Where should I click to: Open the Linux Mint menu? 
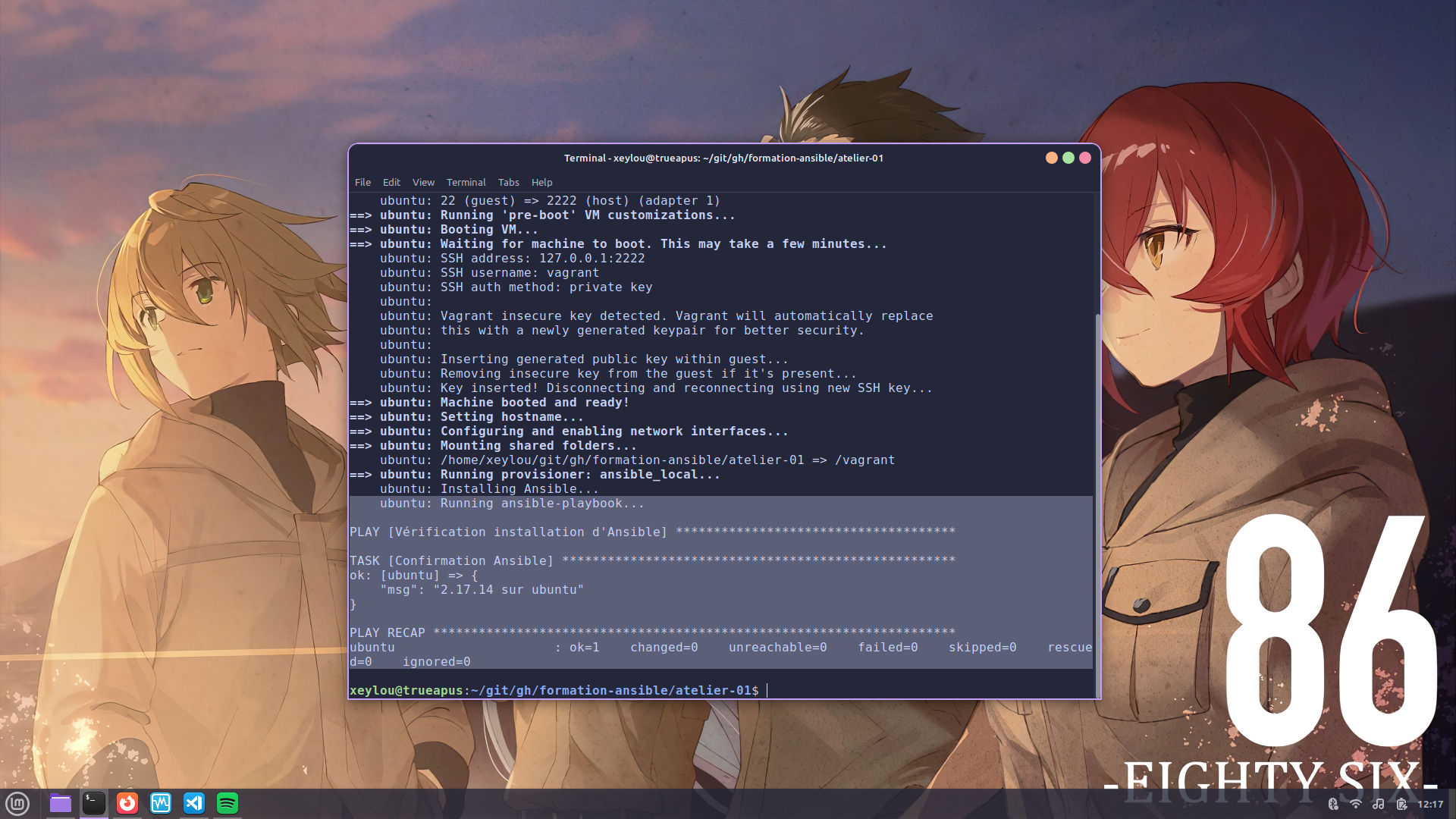(x=17, y=803)
